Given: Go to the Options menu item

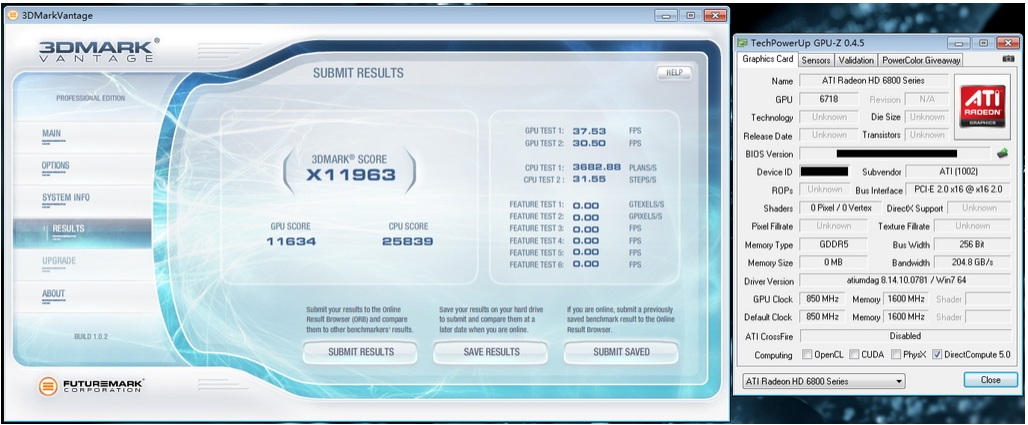Looking at the screenshot, I should 55,165.
